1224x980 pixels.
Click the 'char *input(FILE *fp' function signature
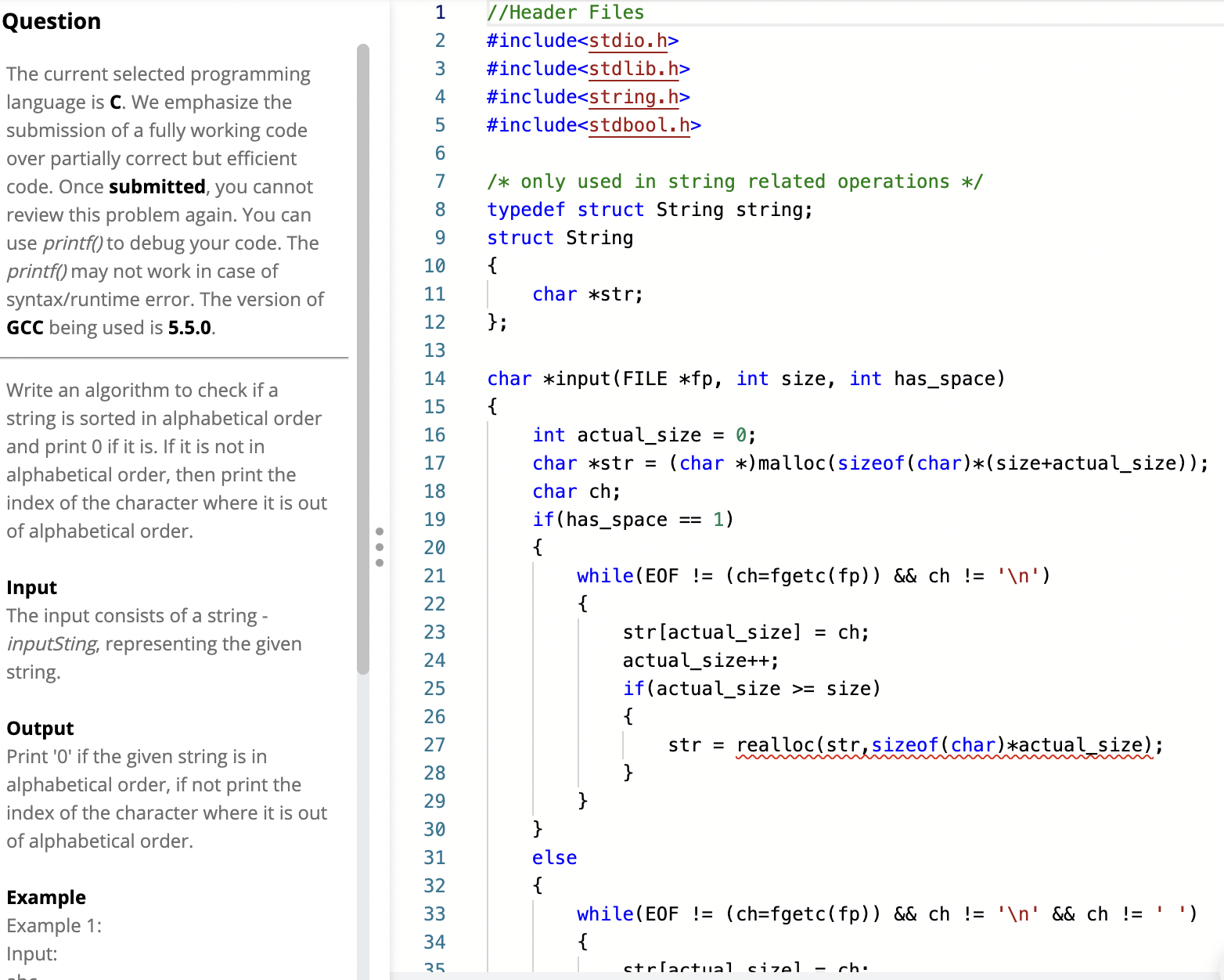click(746, 379)
